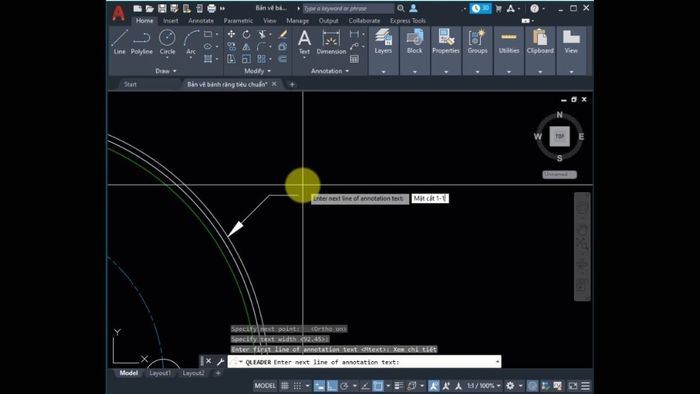Open the Dimension tool
Screen dimensions: 700x394
click(x=331, y=42)
